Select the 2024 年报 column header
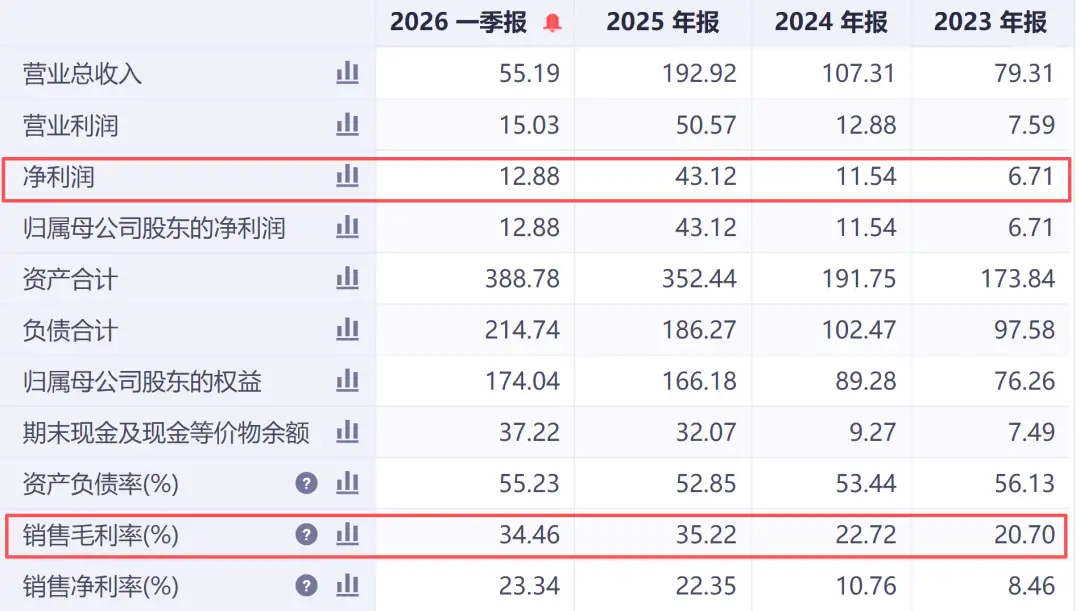The image size is (1080, 611). [x=831, y=22]
